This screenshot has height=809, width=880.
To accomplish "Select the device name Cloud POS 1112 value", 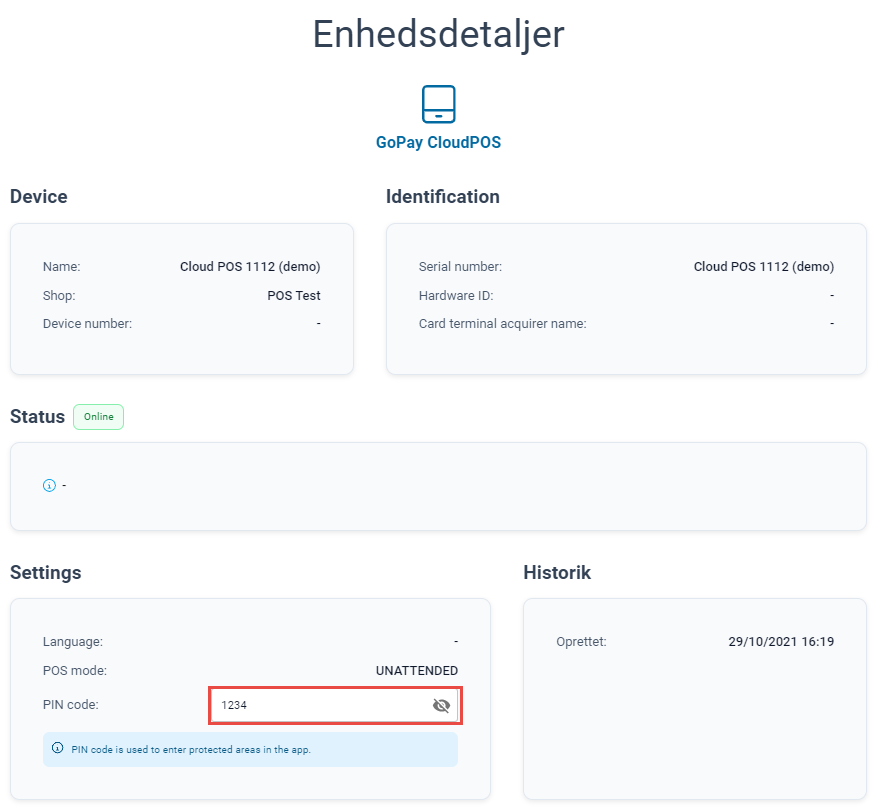I will pyautogui.click(x=250, y=267).
